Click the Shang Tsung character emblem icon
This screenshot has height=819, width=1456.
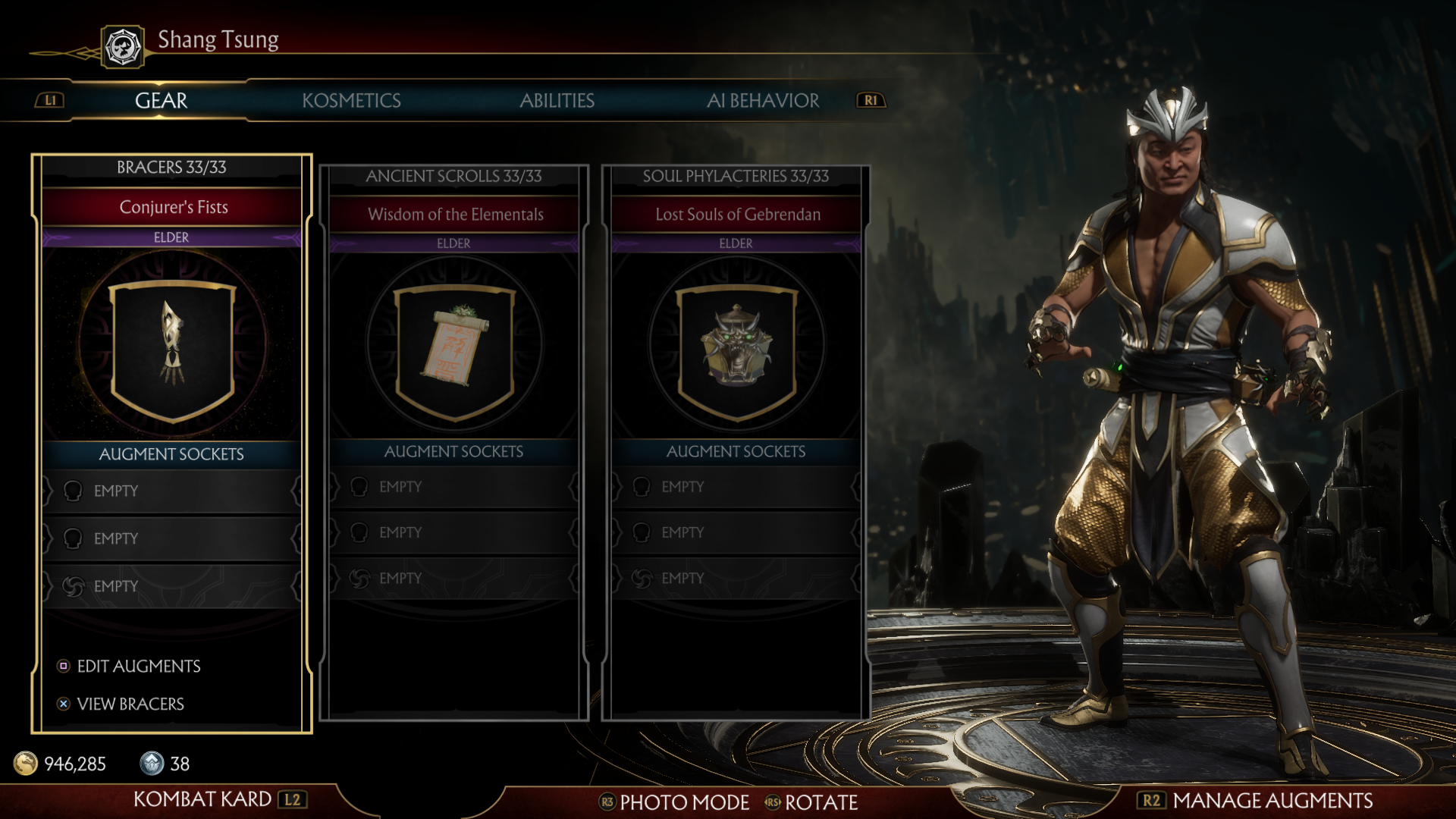[x=122, y=47]
